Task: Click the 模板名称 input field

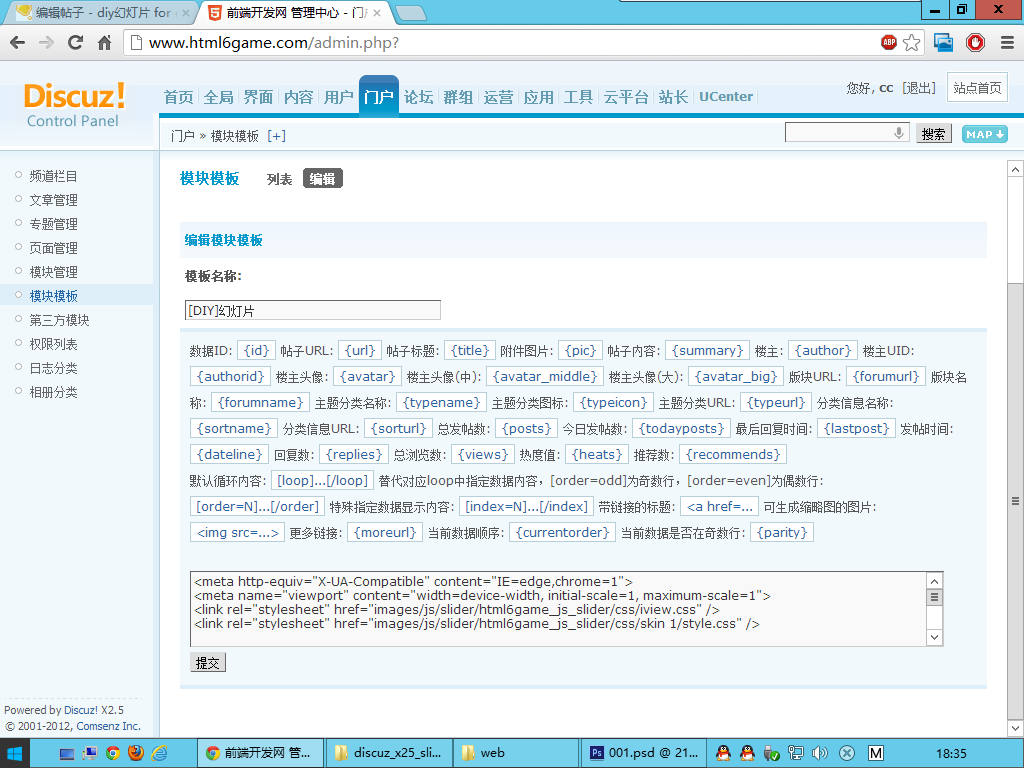Action: [x=313, y=310]
